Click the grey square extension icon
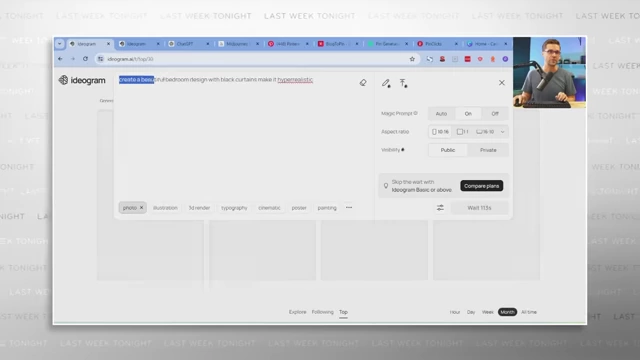The height and width of the screenshot is (360, 640). (455, 59)
